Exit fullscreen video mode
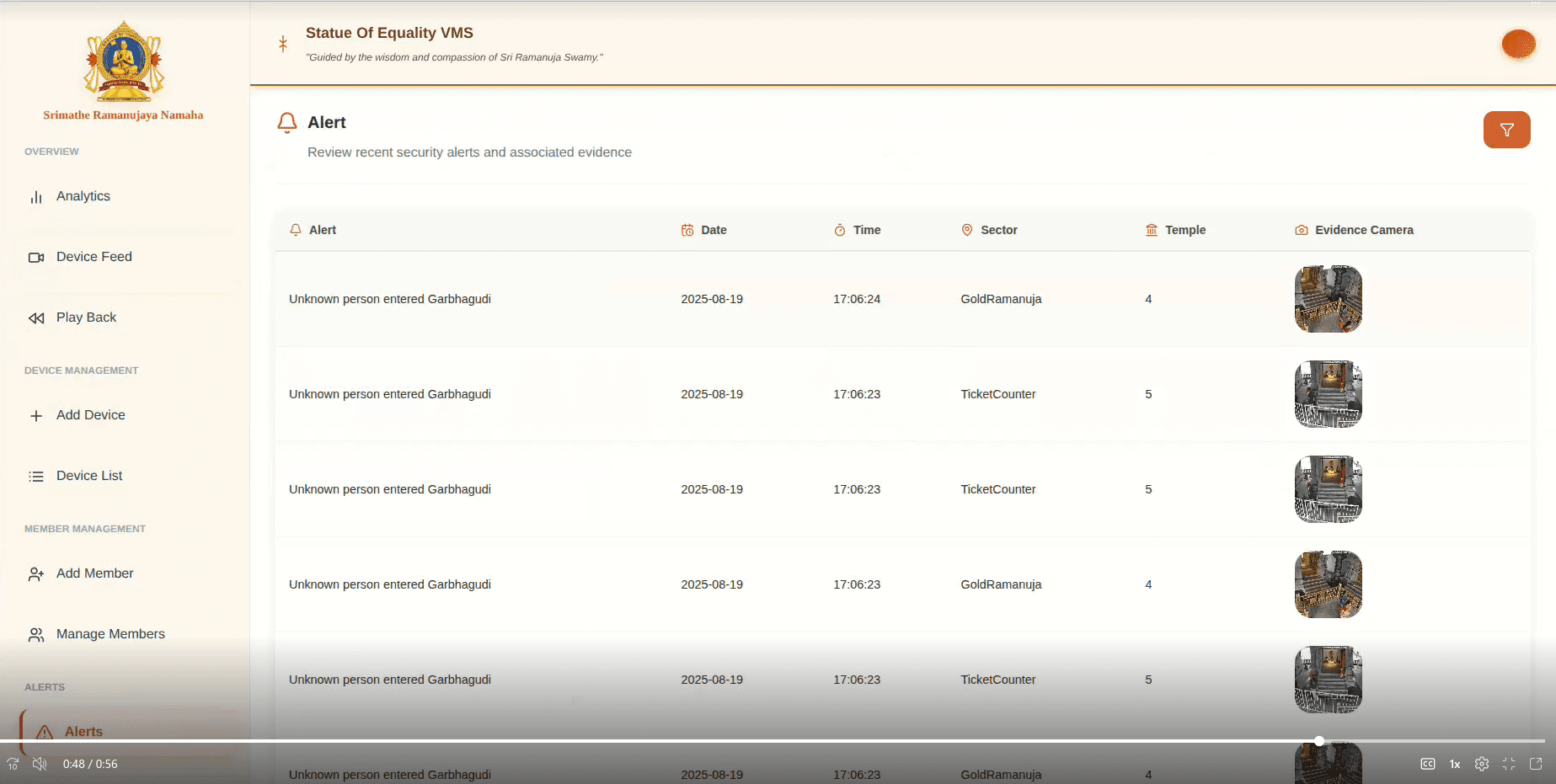 pos(1508,764)
